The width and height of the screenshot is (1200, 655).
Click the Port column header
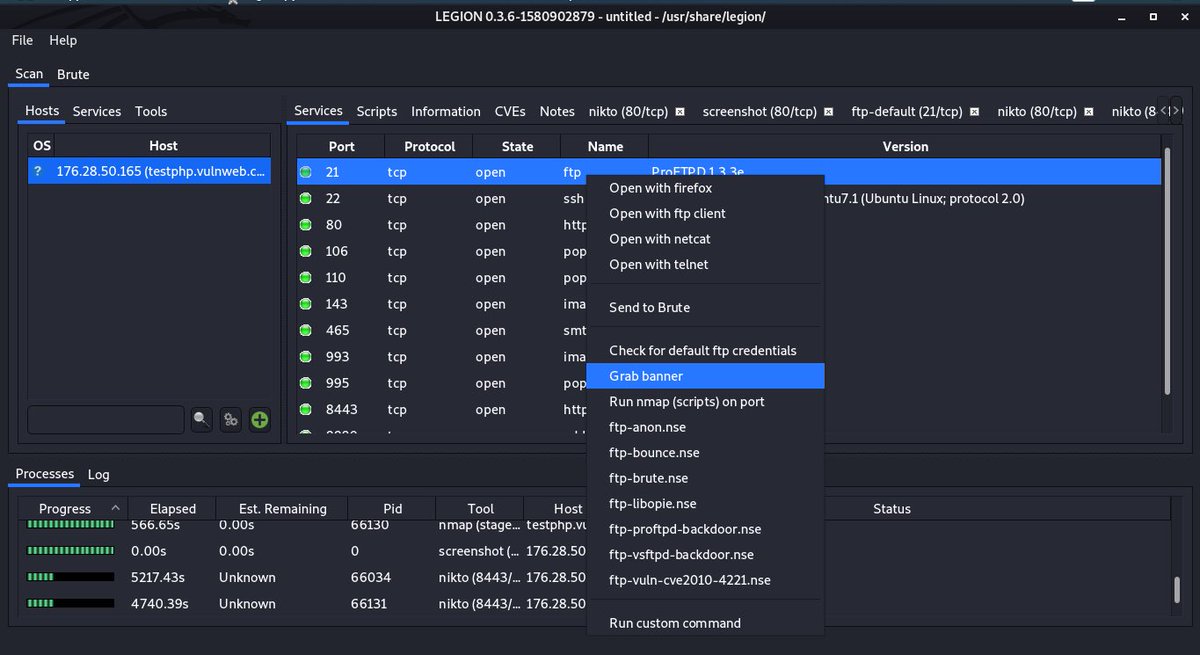(341, 146)
